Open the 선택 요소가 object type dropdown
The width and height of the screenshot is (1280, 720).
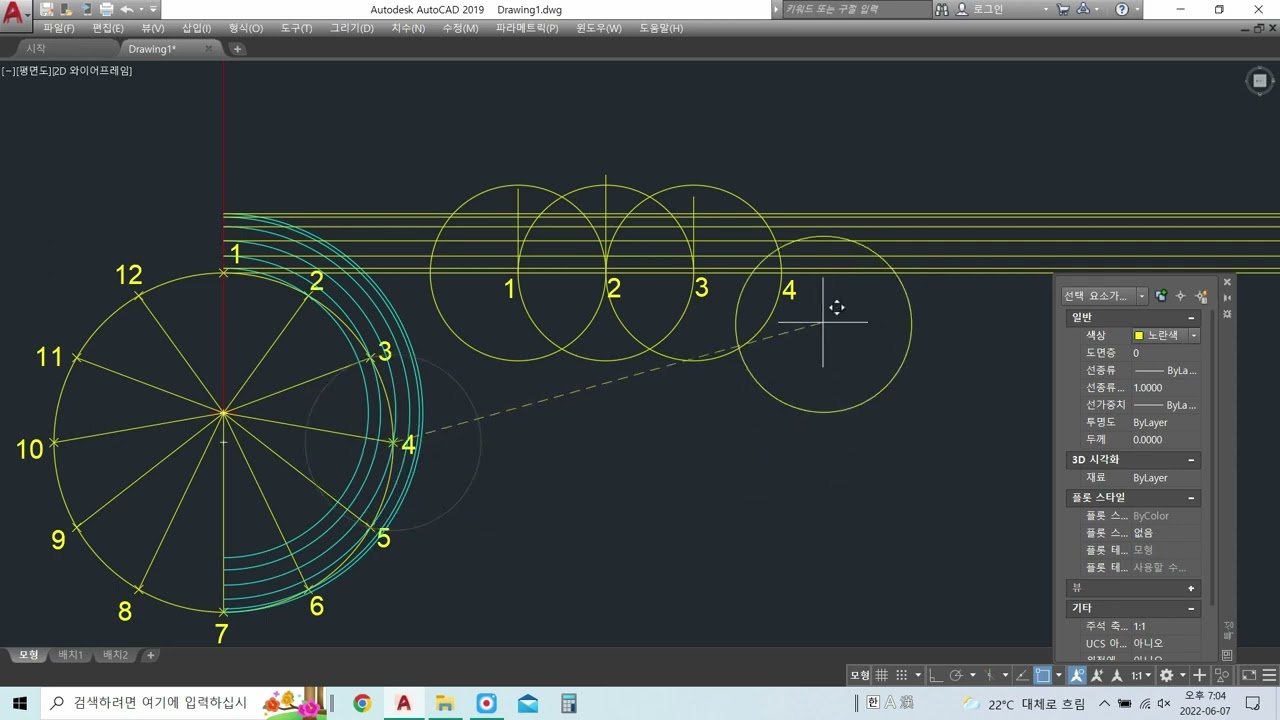click(1106, 296)
